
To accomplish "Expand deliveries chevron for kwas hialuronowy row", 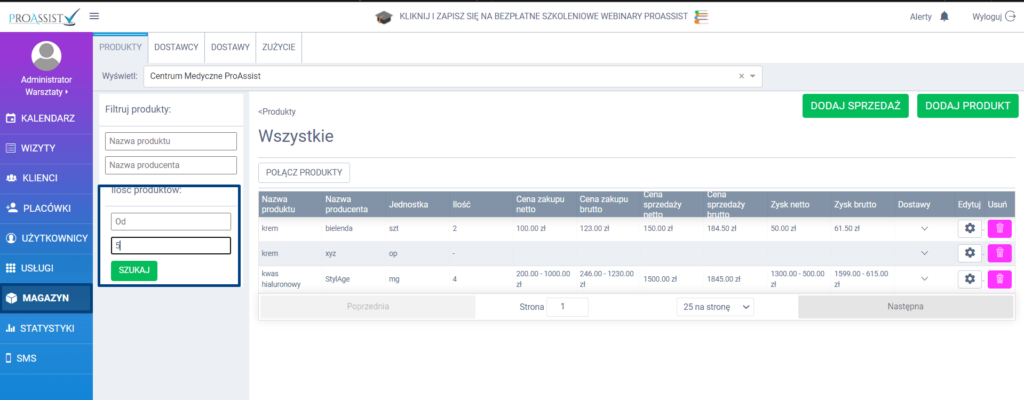I will click(x=924, y=279).
